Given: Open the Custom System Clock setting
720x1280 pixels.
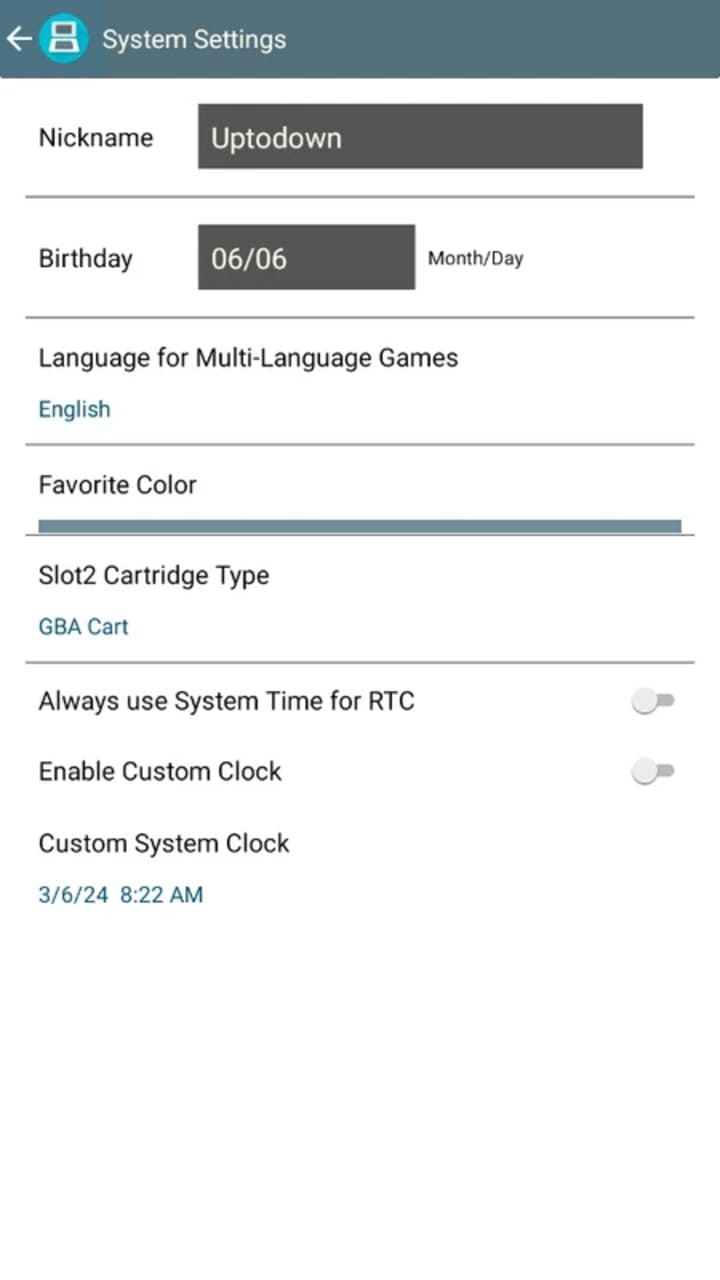Looking at the screenshot, I should (164, 843).
